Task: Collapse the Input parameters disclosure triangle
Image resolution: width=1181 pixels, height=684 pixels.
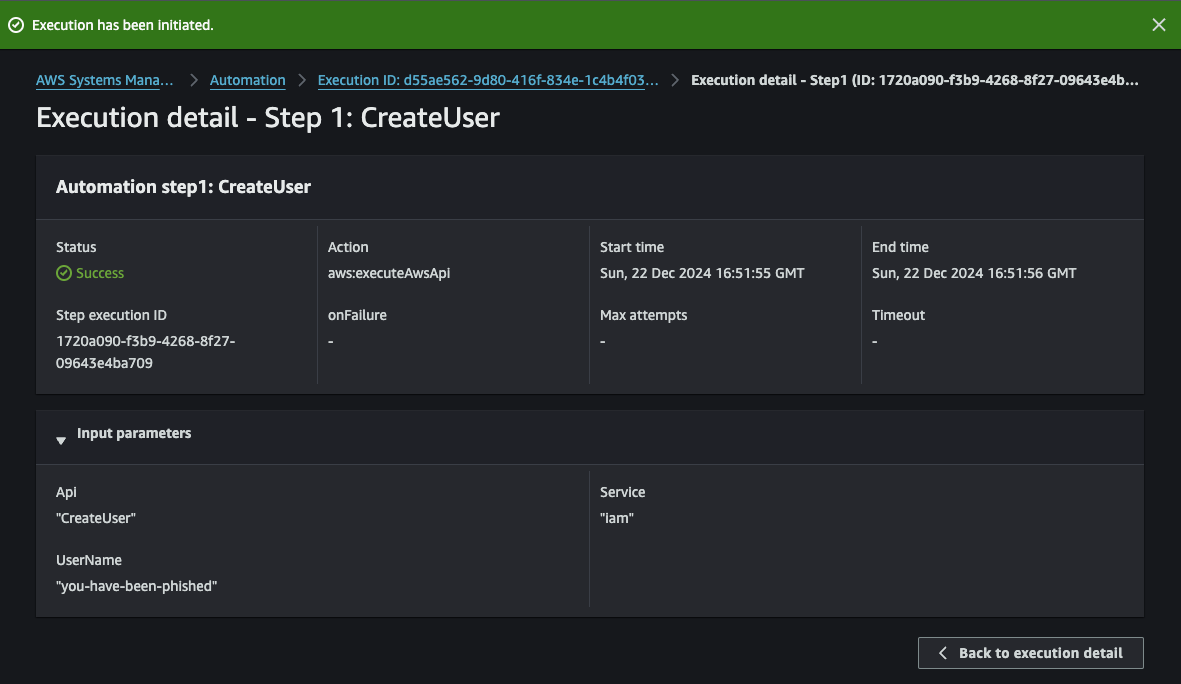Action: (x=61, y=439)
